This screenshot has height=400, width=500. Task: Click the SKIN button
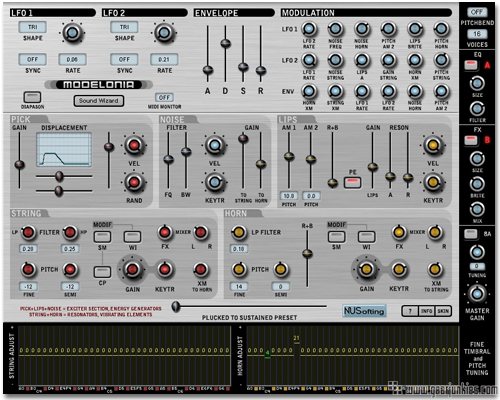[443, 311]
